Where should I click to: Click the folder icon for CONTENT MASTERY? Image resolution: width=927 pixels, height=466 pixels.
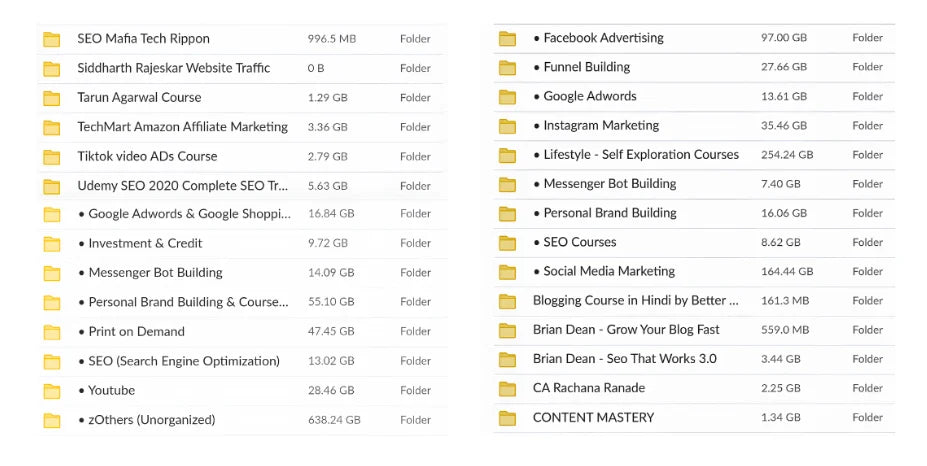coord(507,418)
